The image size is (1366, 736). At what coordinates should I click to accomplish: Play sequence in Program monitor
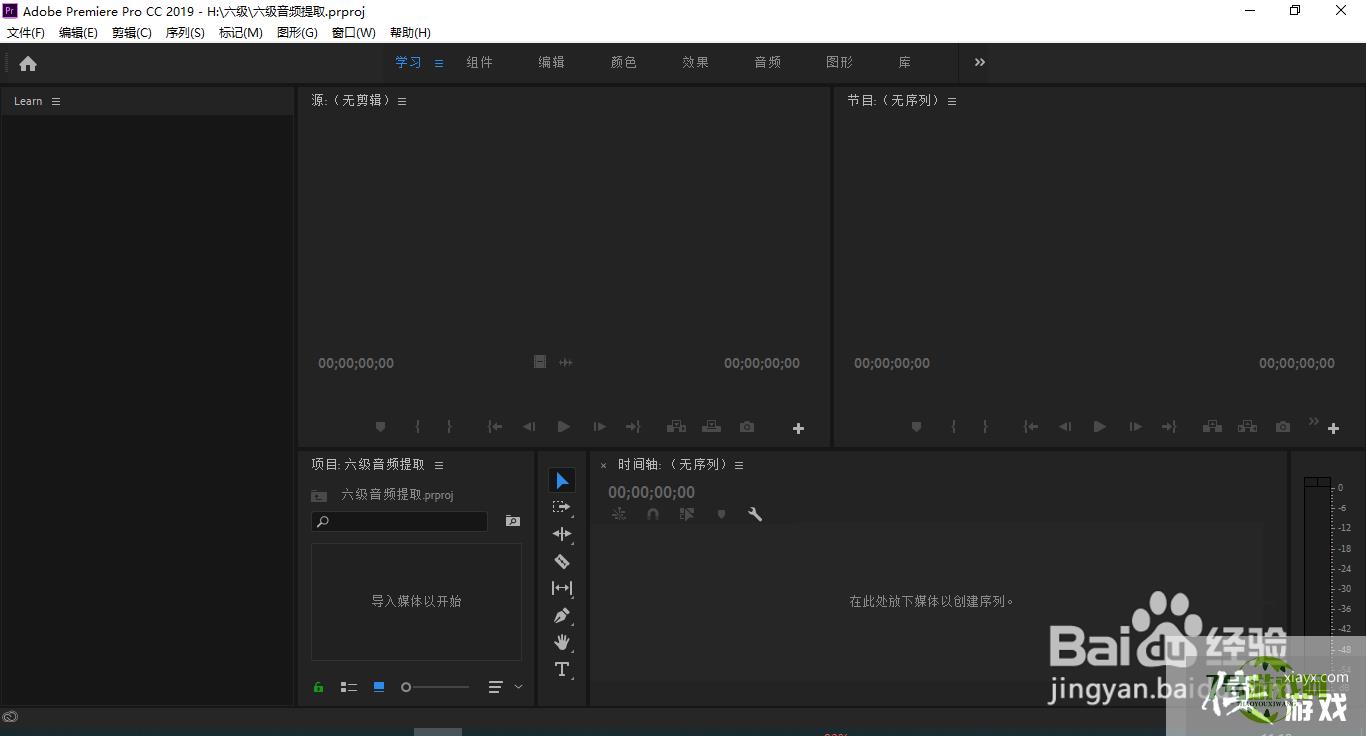(1100, 427)
